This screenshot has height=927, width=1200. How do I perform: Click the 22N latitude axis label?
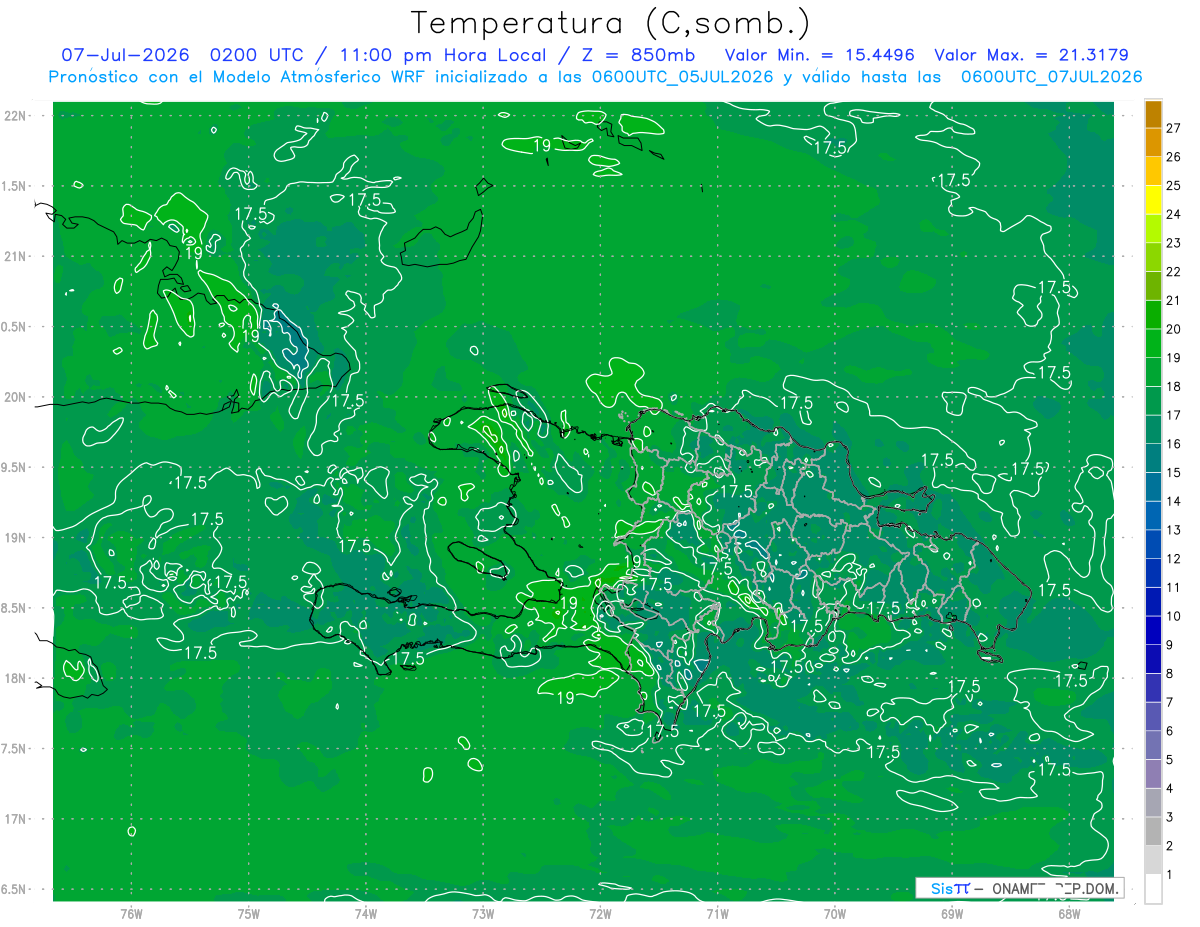[x=15, y=116]
